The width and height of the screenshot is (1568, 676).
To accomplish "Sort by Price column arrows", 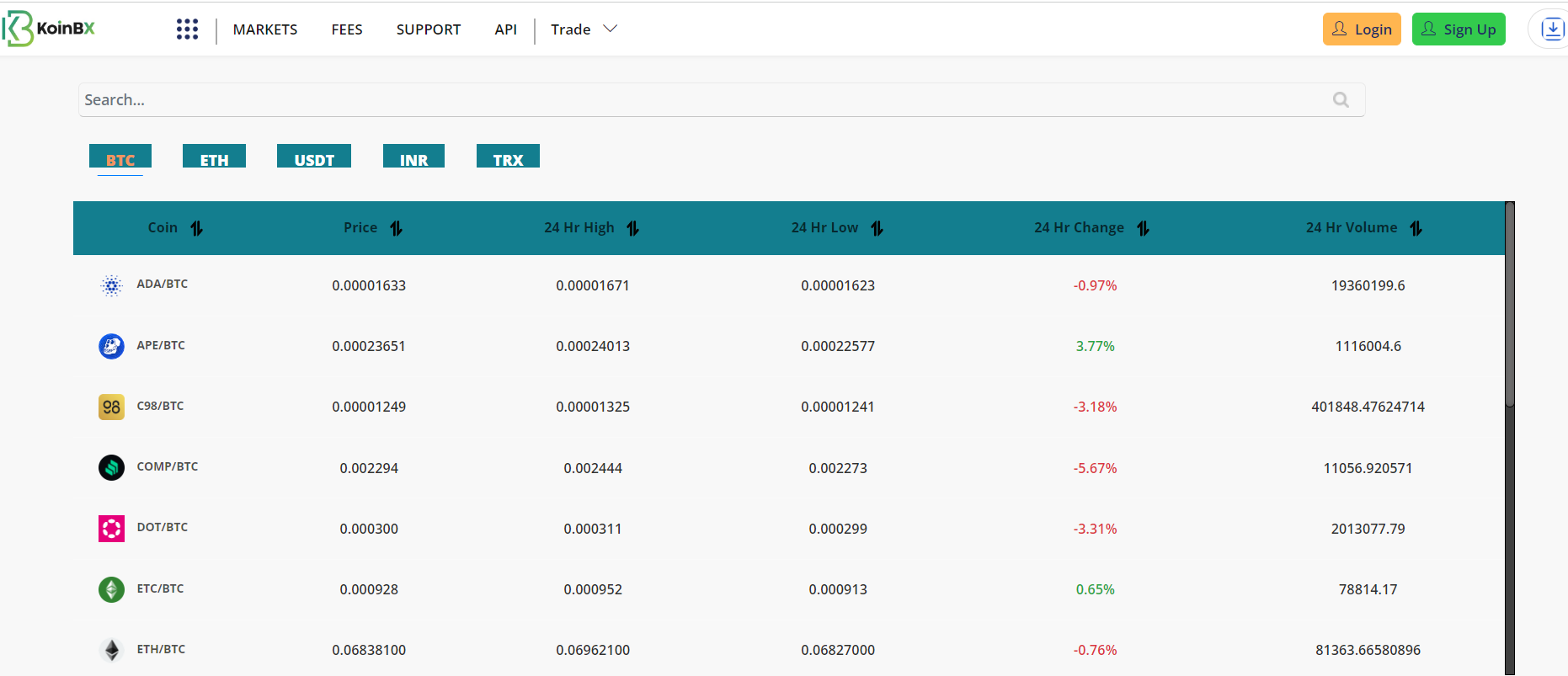I will point(397,228).
